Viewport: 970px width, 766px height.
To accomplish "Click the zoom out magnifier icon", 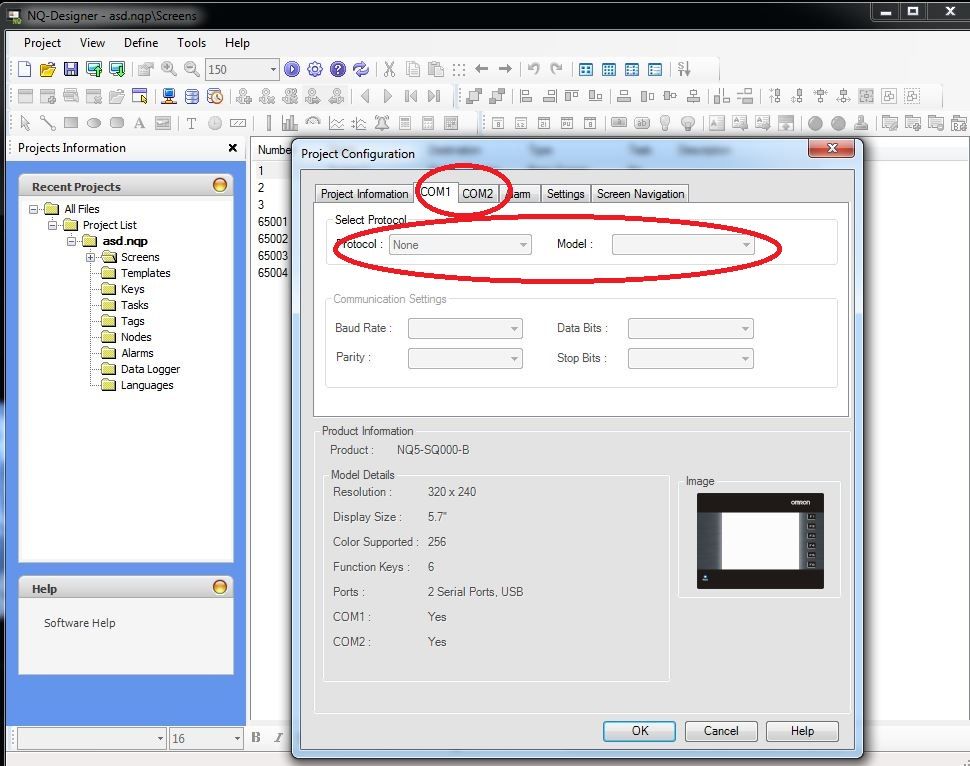I will [x=192, y=69].
